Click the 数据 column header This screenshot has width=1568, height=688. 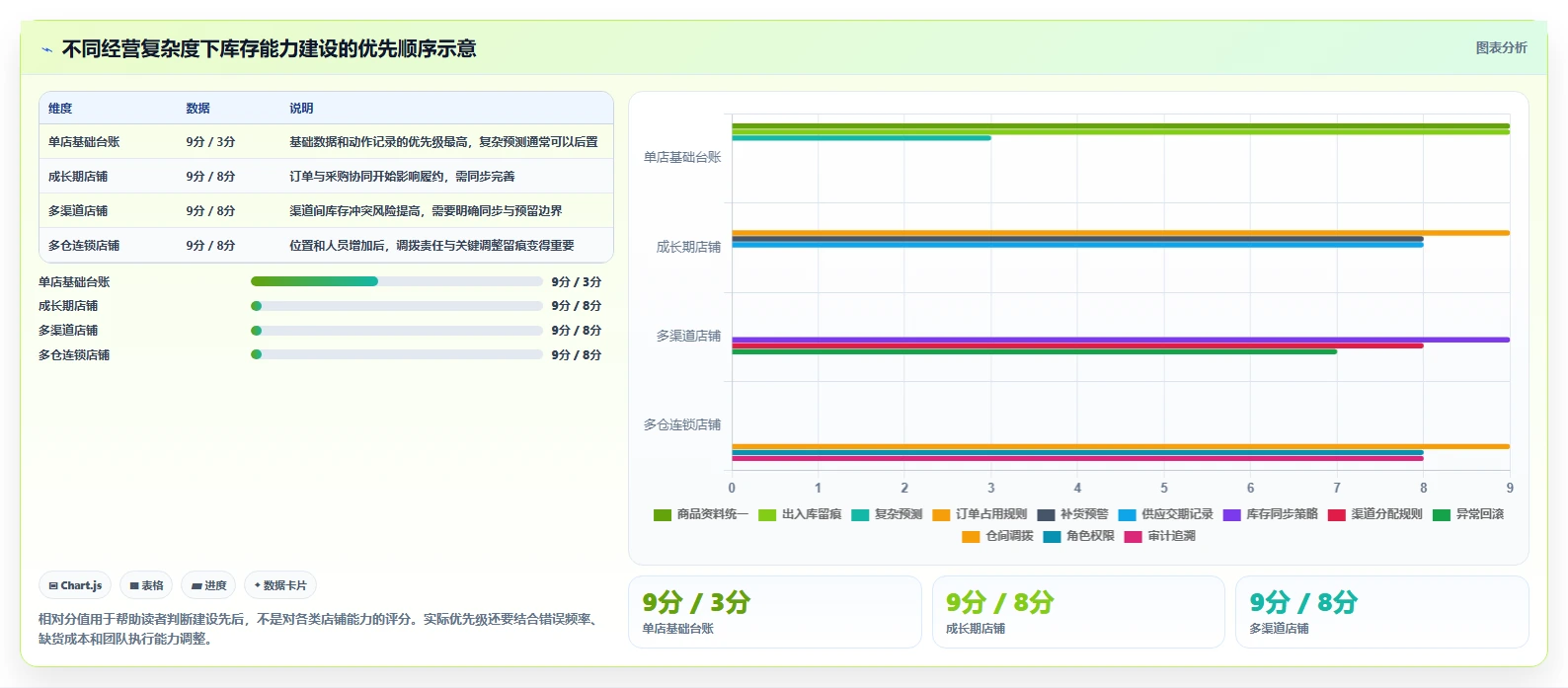(197, 109)
